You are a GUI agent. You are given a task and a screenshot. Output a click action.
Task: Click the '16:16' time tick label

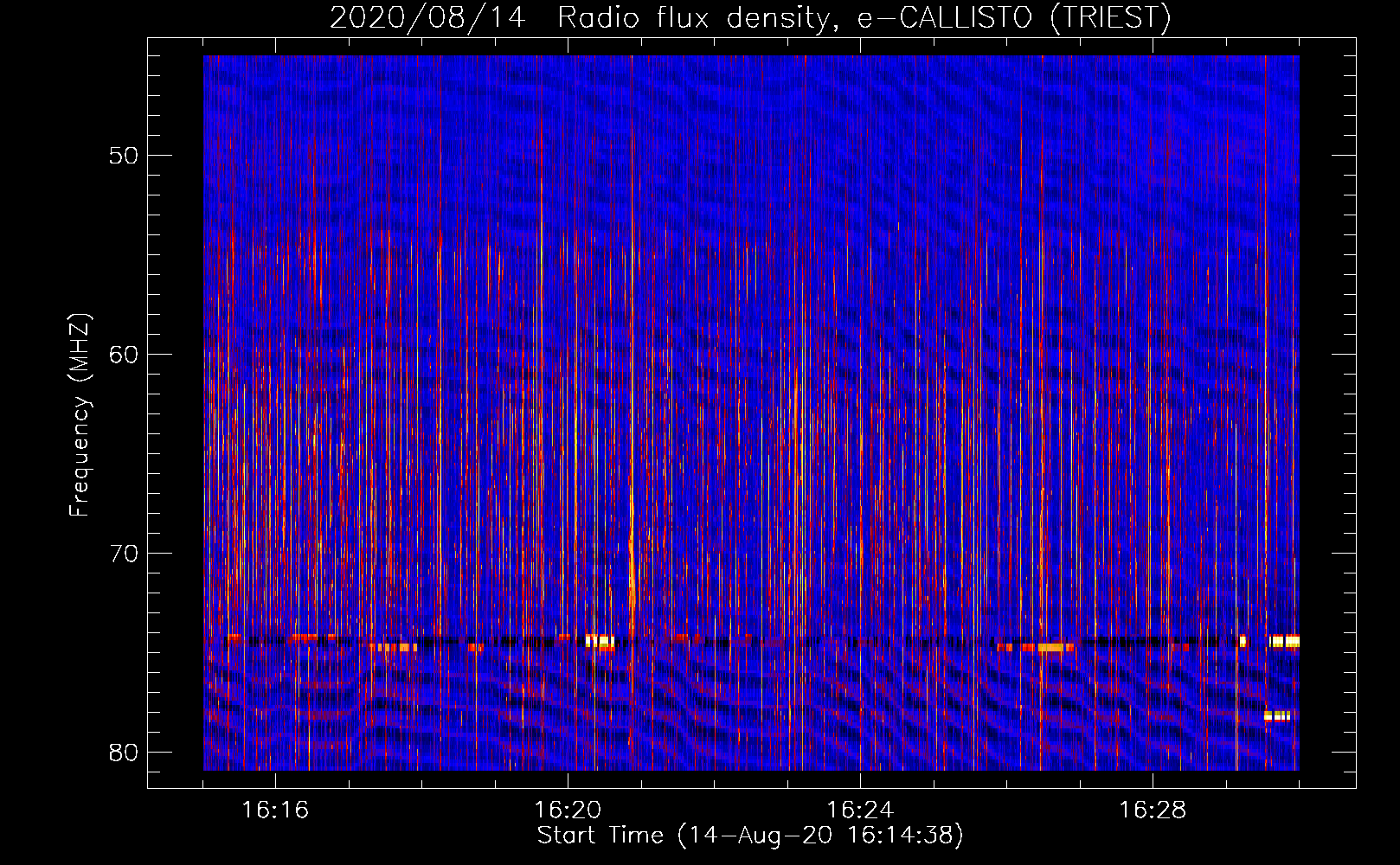pyautogui.click(x=275, y=811)
